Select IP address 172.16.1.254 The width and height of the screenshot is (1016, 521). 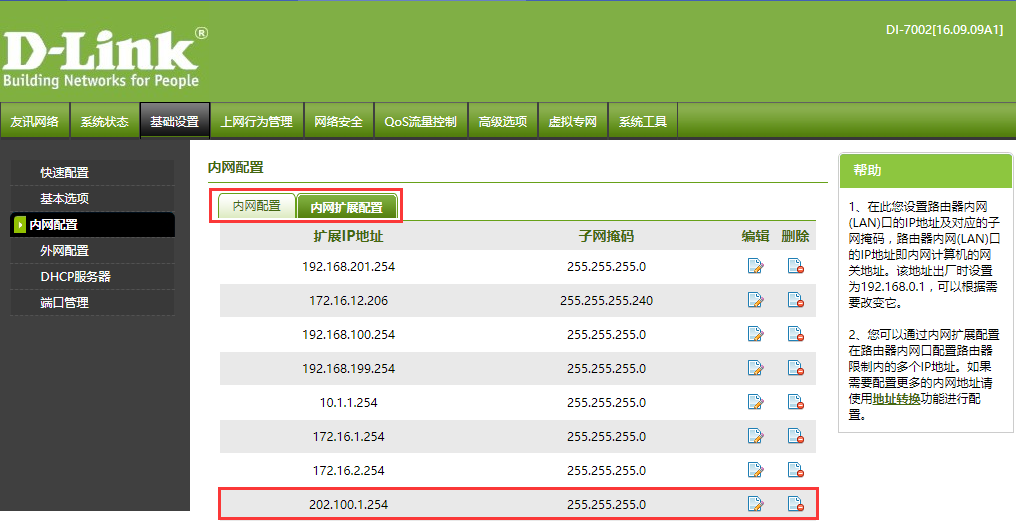[349, 436]
